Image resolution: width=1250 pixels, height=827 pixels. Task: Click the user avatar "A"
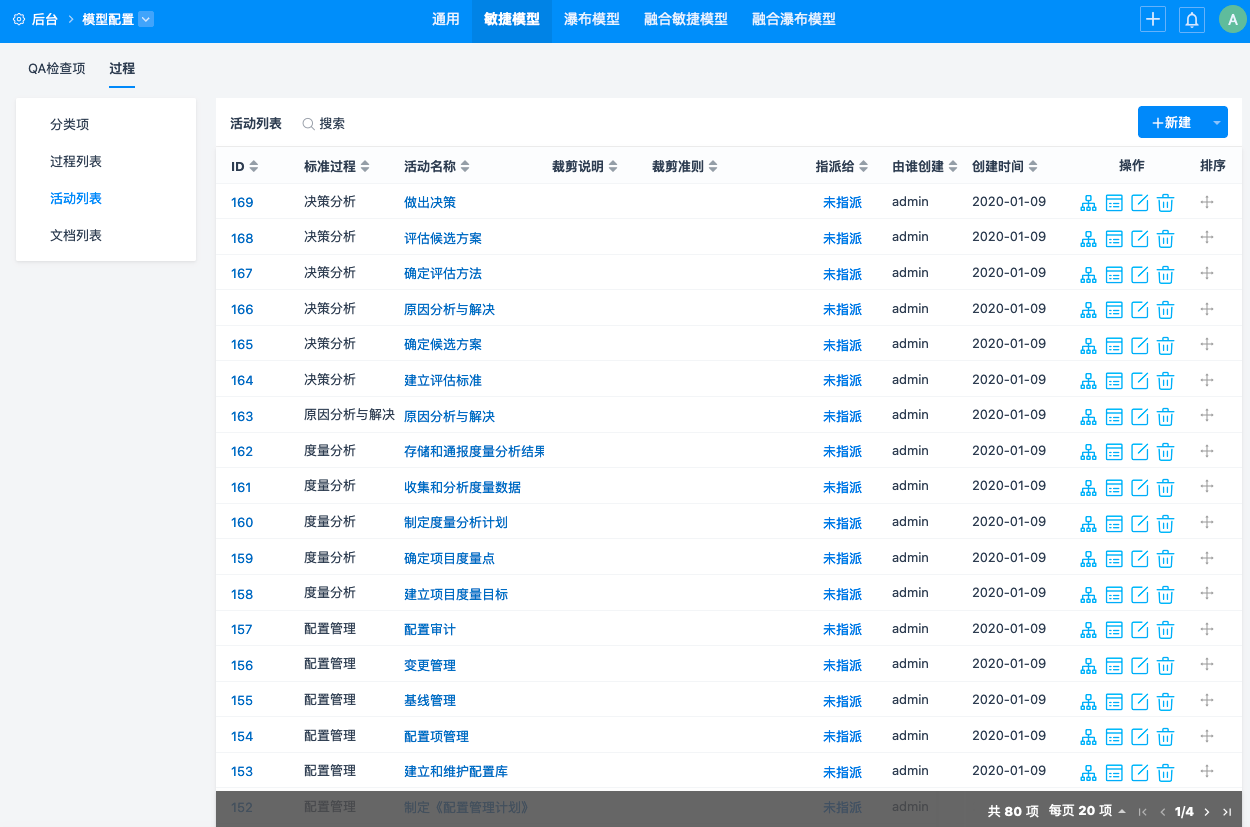[1232, 19]
